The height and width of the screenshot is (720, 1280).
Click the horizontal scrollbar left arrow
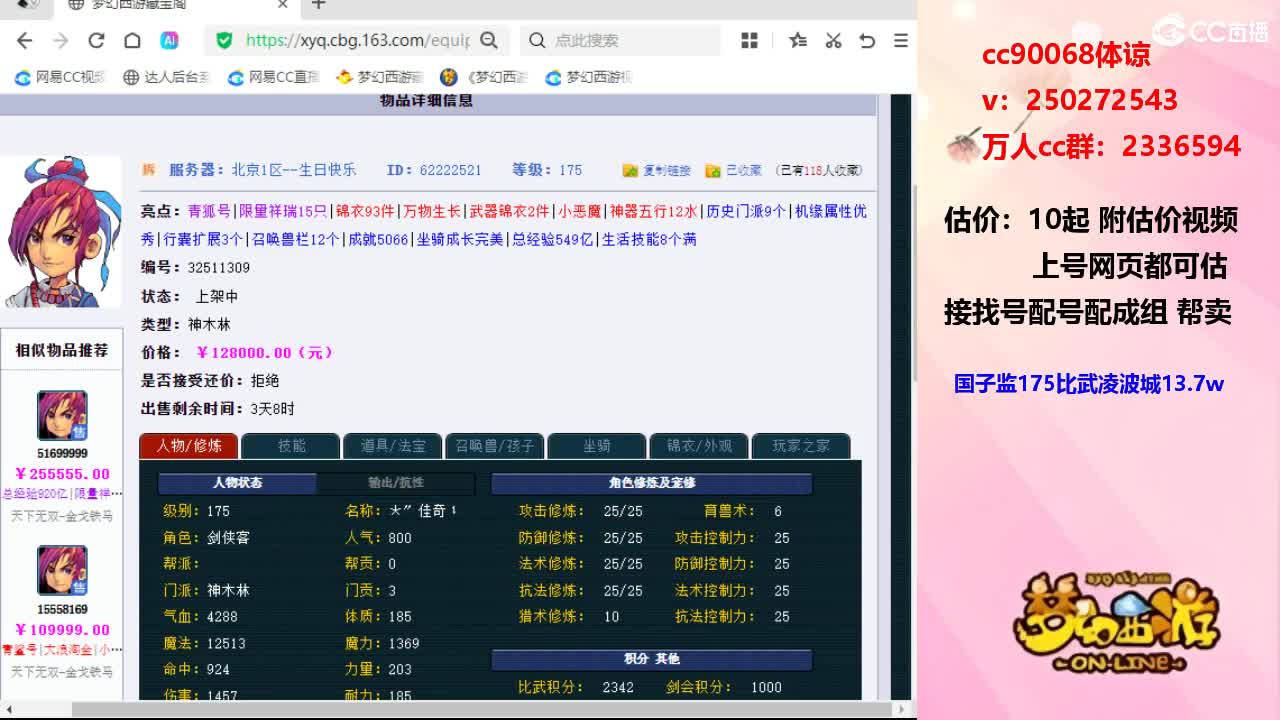8,710
